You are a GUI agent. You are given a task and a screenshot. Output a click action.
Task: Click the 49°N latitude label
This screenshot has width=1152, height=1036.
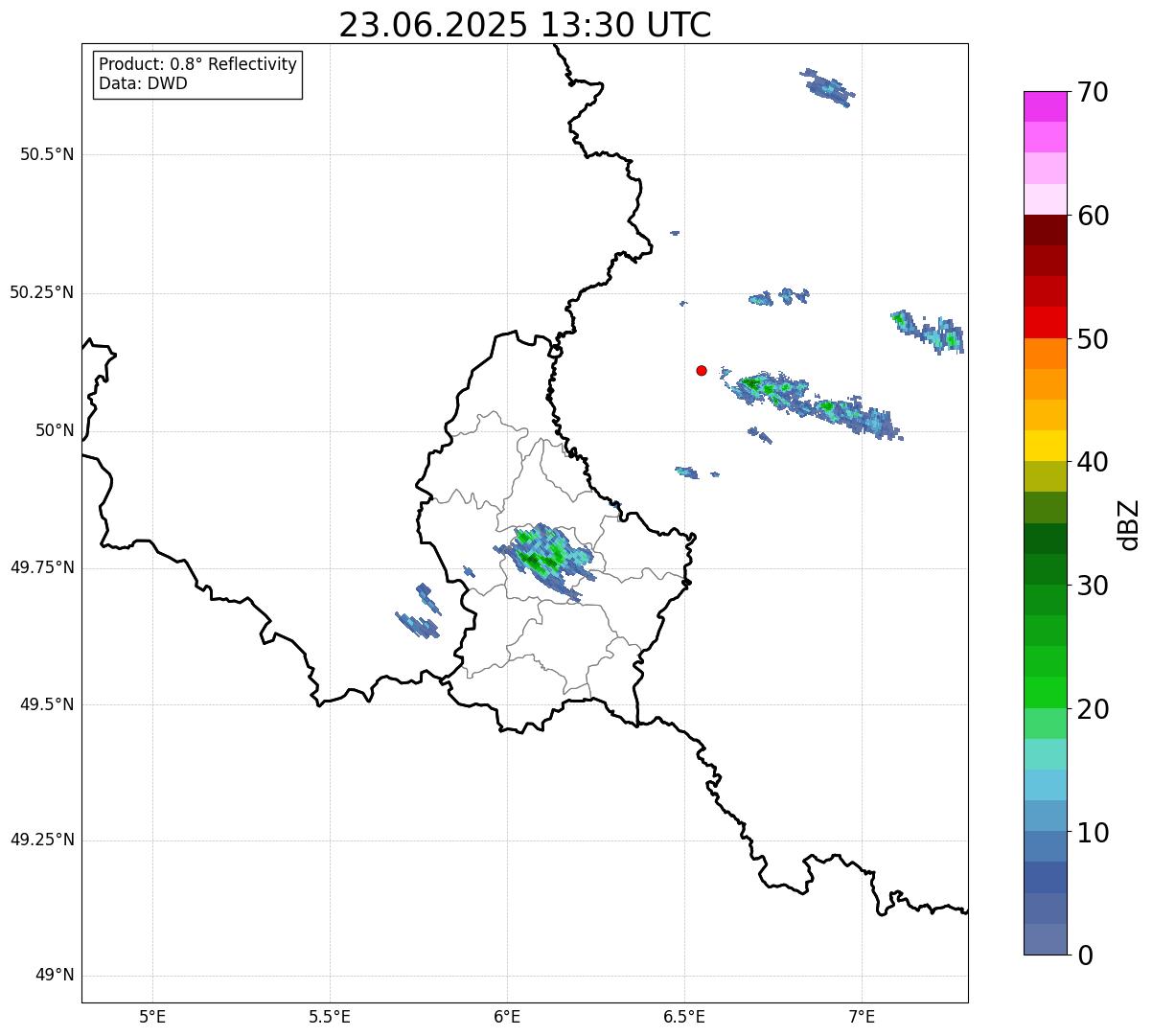coord(55,976)
